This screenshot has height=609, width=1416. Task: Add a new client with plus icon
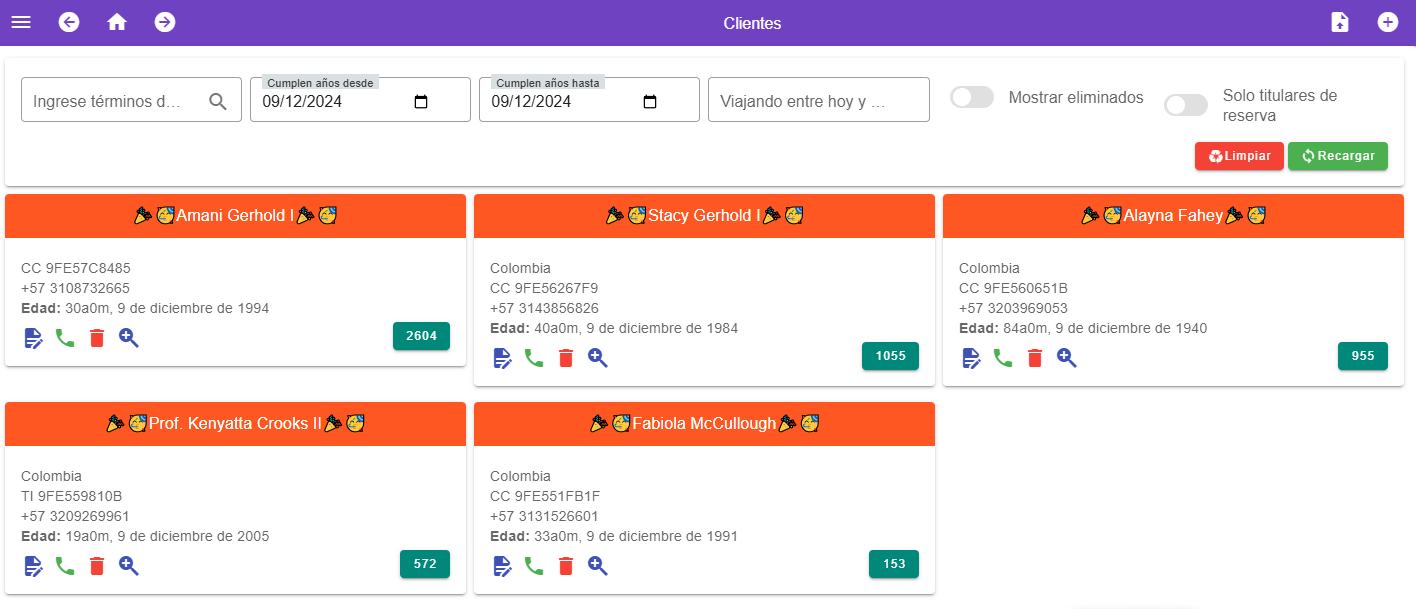(1388, 22)
